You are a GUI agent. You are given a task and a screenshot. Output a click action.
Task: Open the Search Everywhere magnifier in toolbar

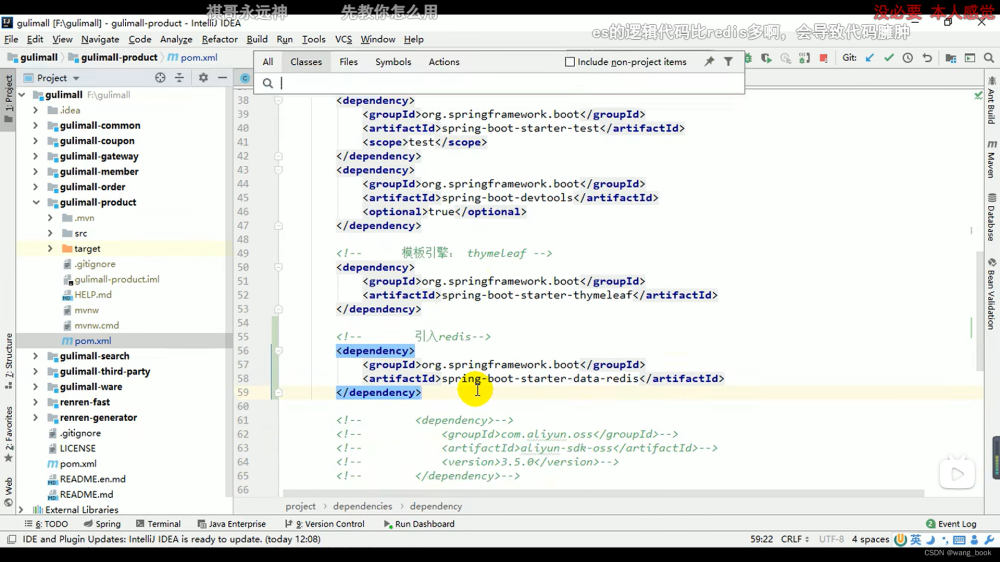click(x=989, y=58)
